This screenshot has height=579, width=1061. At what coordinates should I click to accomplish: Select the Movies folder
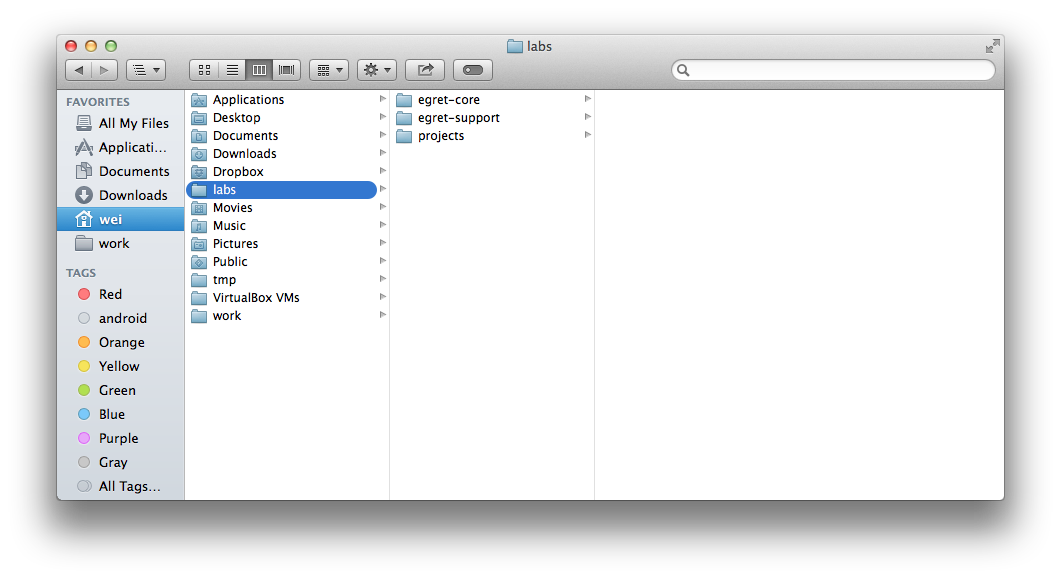[281, 208]
